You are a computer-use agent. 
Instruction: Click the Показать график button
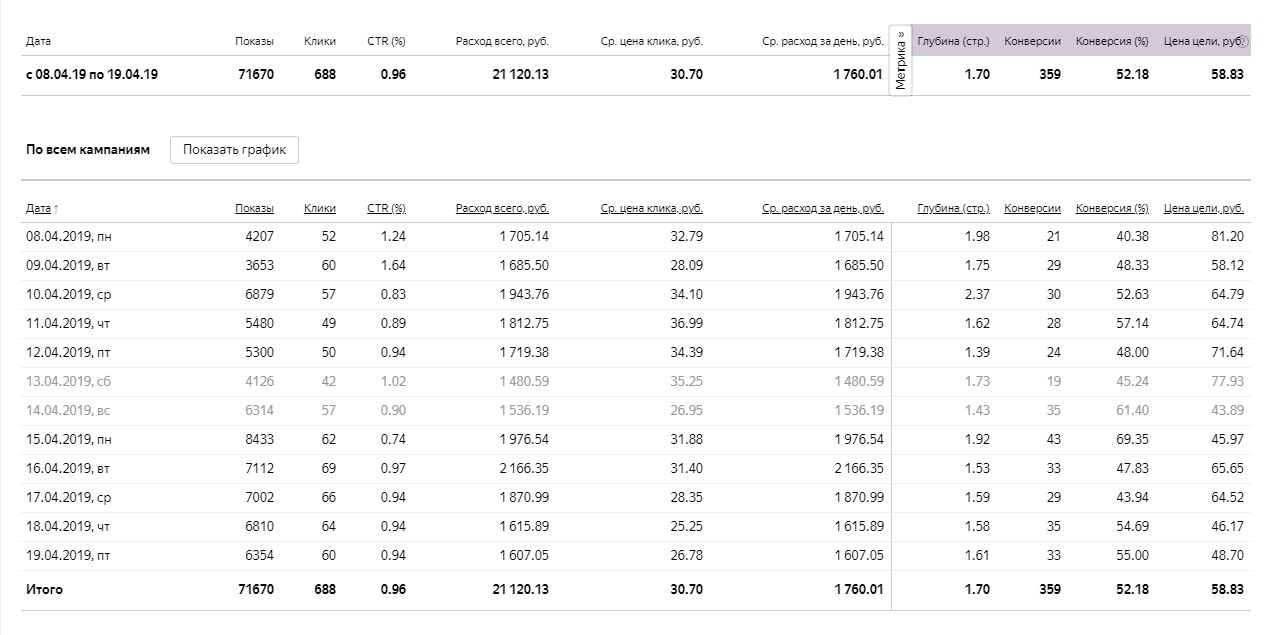click(x=234, y=150)
